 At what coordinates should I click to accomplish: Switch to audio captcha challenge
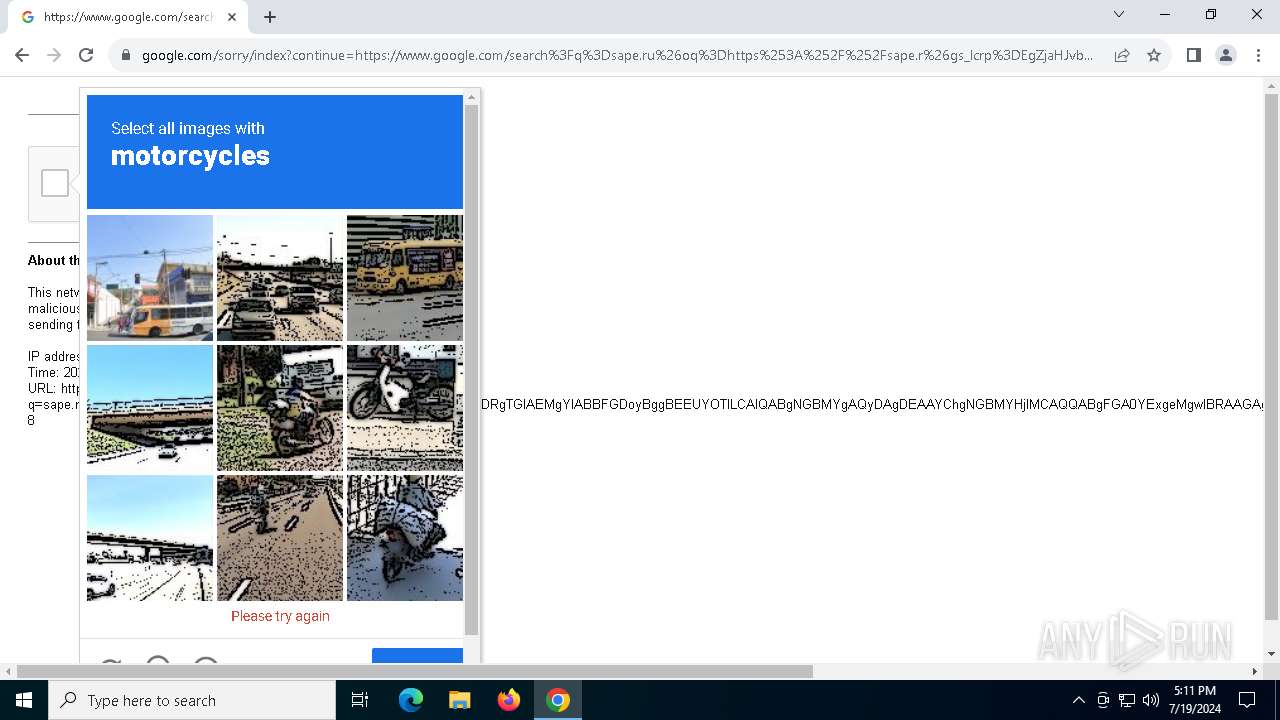click(x=158, y=660)
